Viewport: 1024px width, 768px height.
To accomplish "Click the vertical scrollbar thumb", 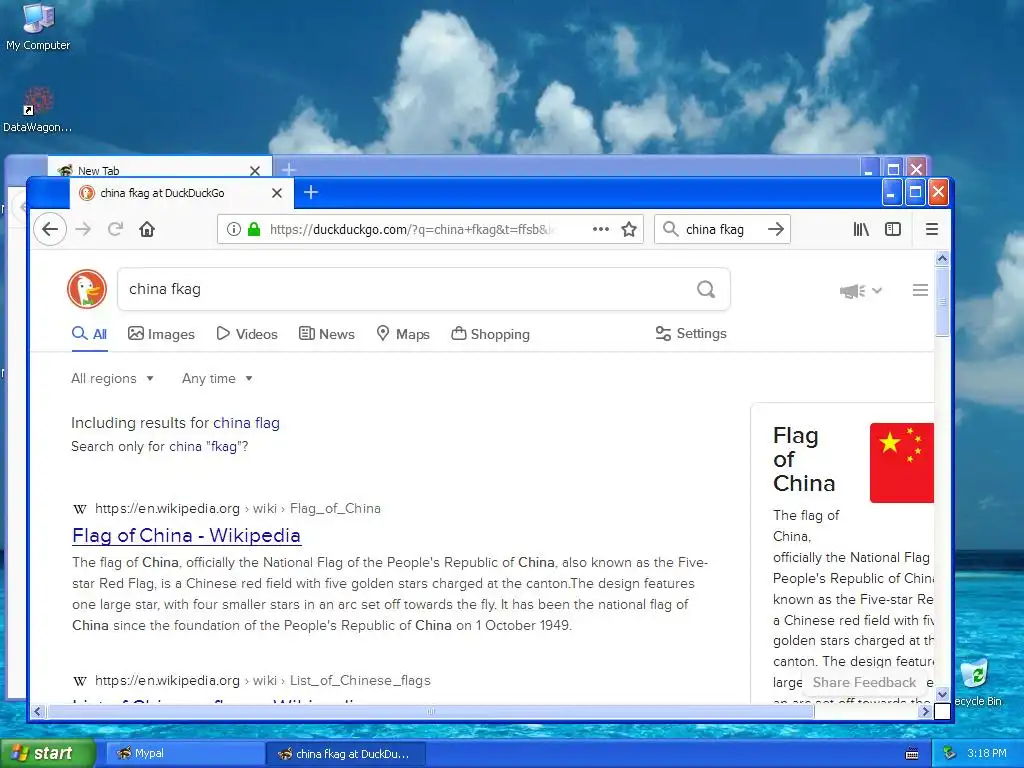I will (x=942, y=302).
